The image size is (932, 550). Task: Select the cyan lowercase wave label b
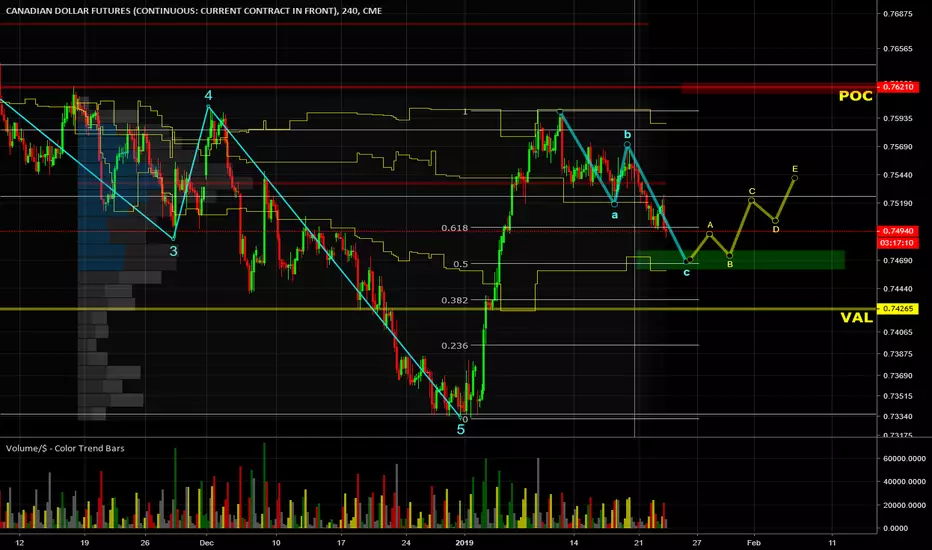[627, 134]
